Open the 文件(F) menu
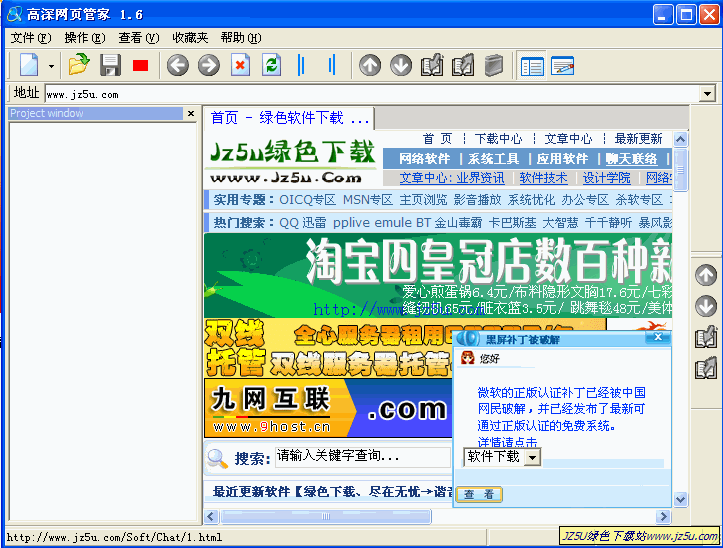Screen dimensions: 723x548 (31, 38)
